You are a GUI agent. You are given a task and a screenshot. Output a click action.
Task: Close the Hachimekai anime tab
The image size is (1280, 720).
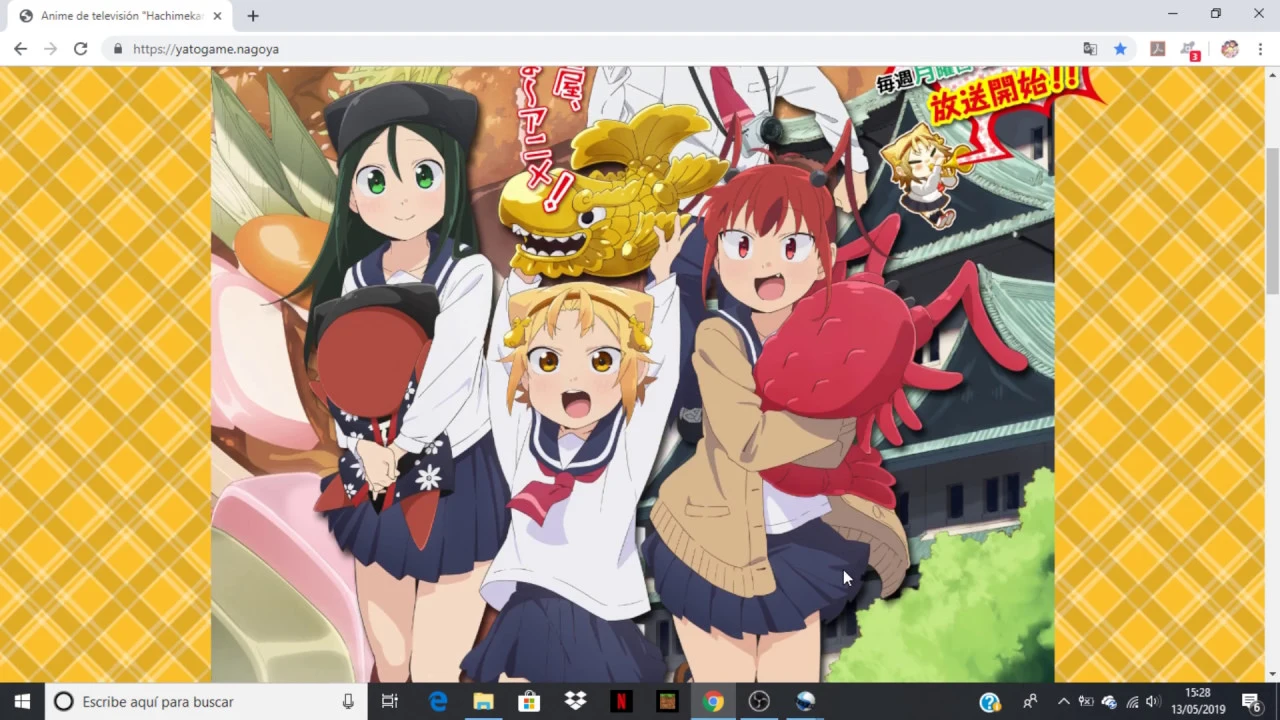[217, 16]
